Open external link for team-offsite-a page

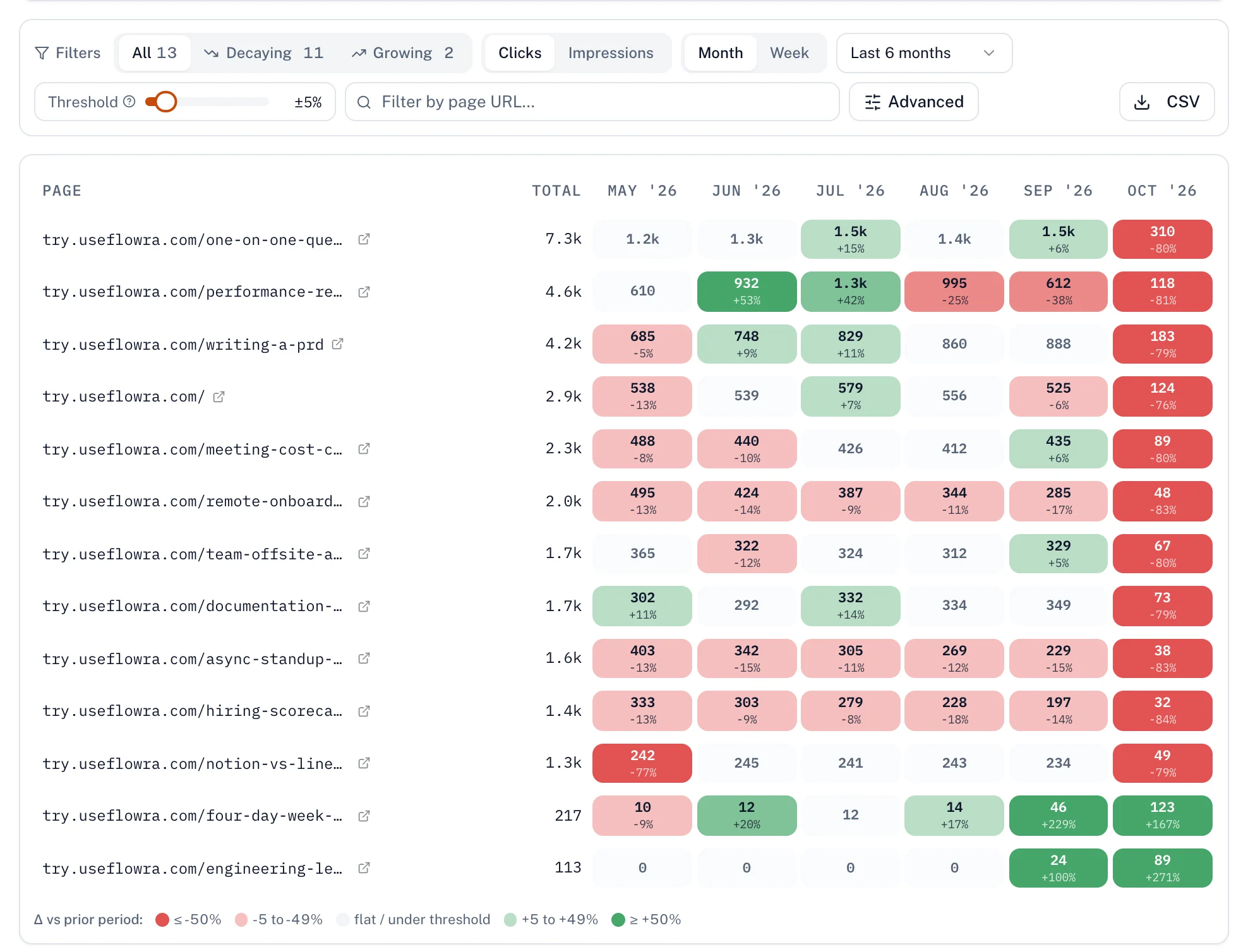click(364, 554)
